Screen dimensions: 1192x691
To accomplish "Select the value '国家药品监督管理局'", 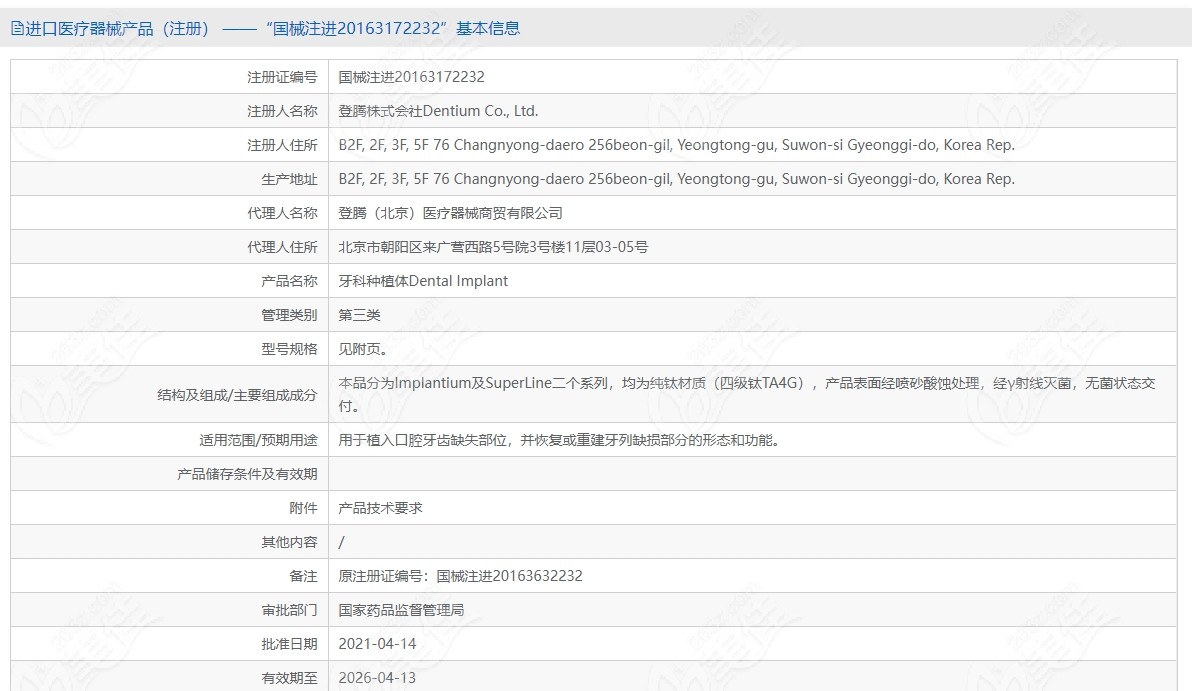I will click(x=401, y=610).
